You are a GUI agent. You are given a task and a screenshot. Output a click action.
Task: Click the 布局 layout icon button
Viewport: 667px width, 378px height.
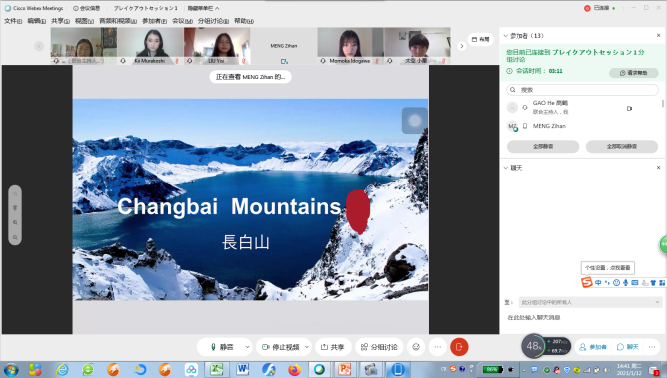[481, 39]
